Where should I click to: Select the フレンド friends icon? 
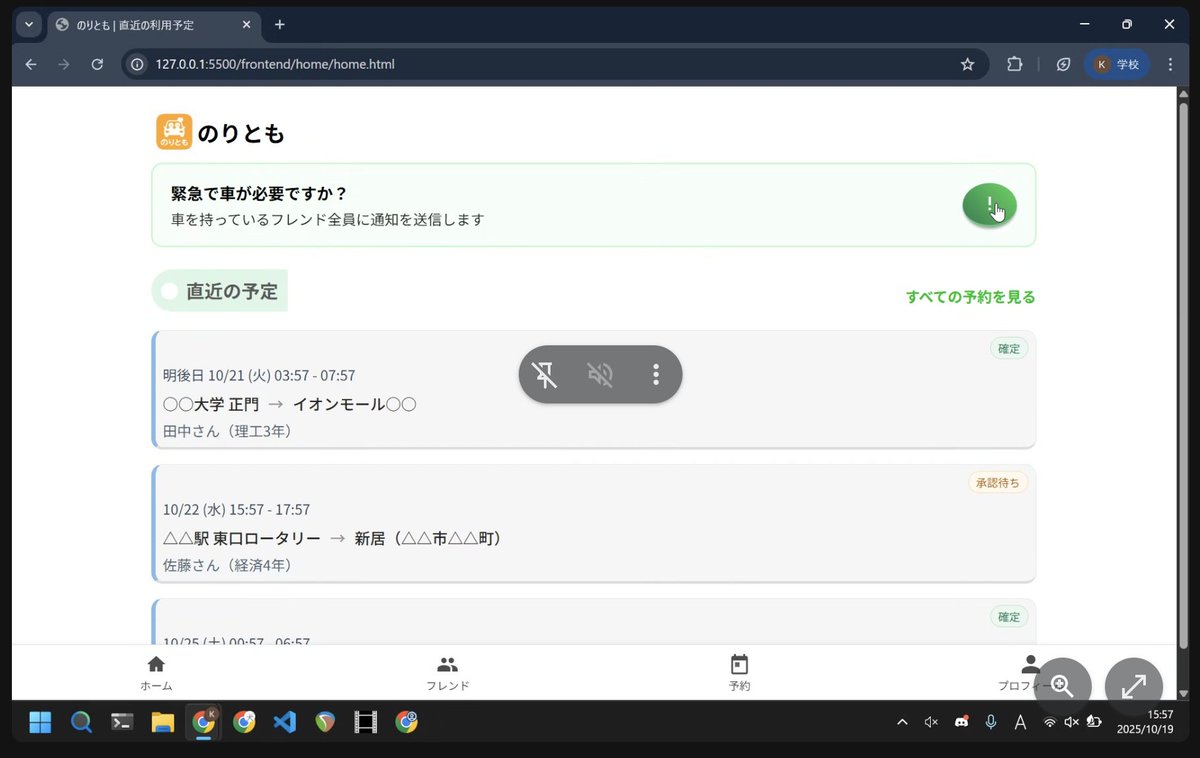click(447, 670)
